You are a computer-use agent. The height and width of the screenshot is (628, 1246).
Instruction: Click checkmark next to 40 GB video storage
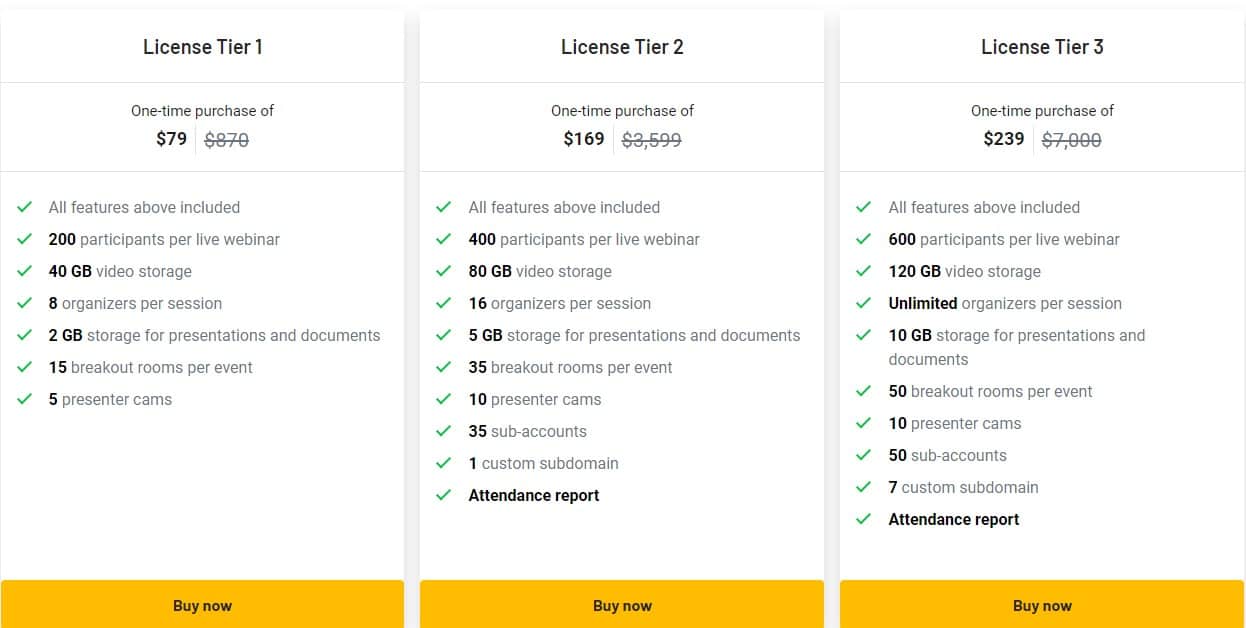point(25,272)
